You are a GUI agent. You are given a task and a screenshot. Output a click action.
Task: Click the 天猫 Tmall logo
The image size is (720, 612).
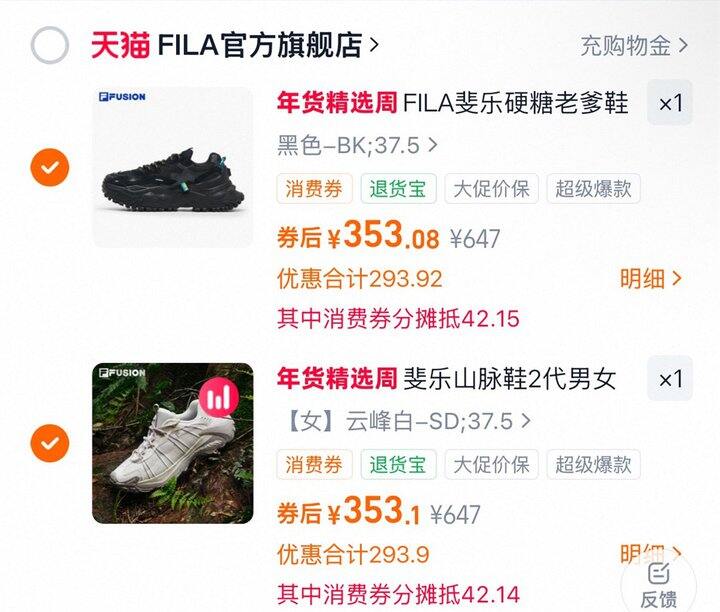[120, 45]
